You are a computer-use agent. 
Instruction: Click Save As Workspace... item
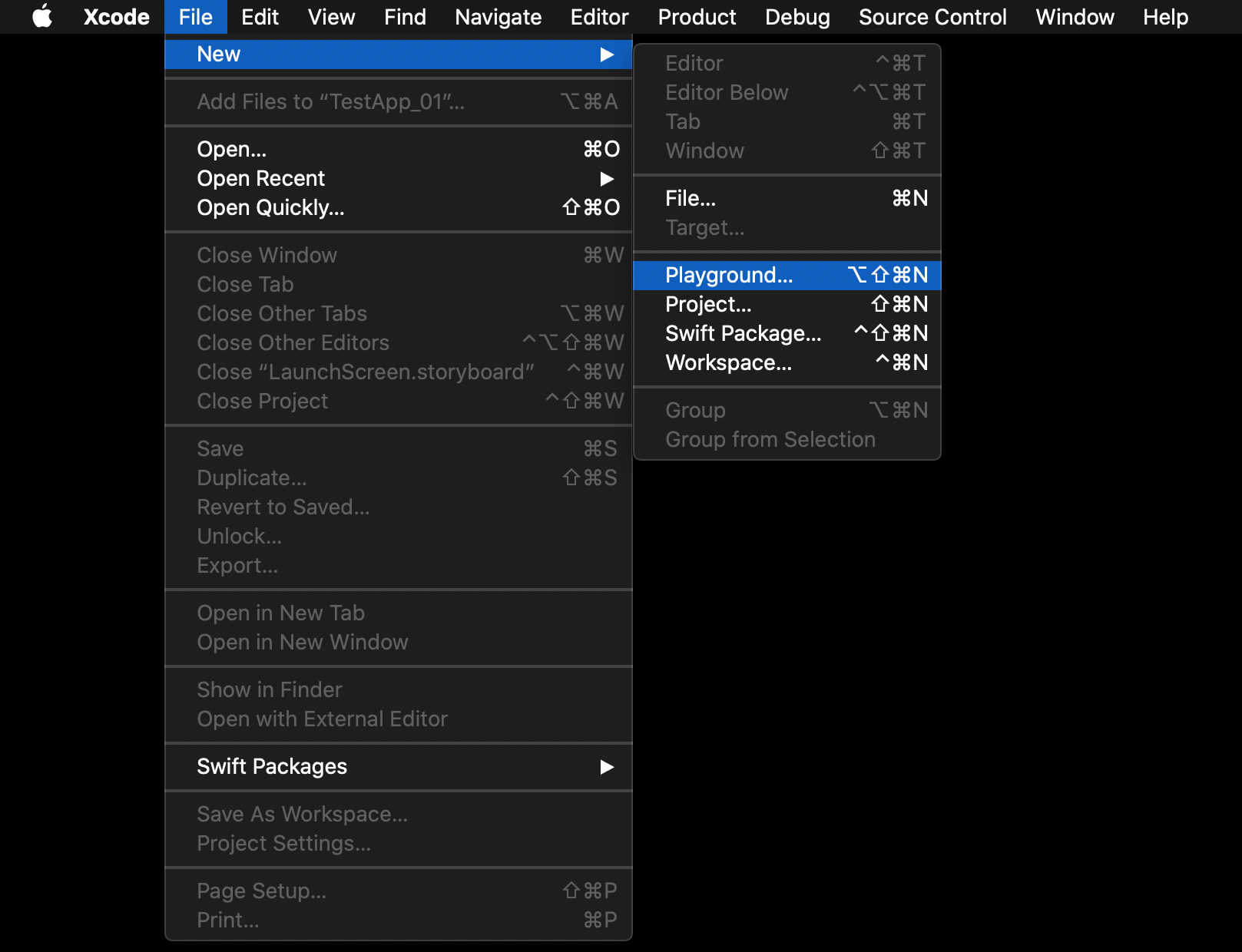click(399, 814)
